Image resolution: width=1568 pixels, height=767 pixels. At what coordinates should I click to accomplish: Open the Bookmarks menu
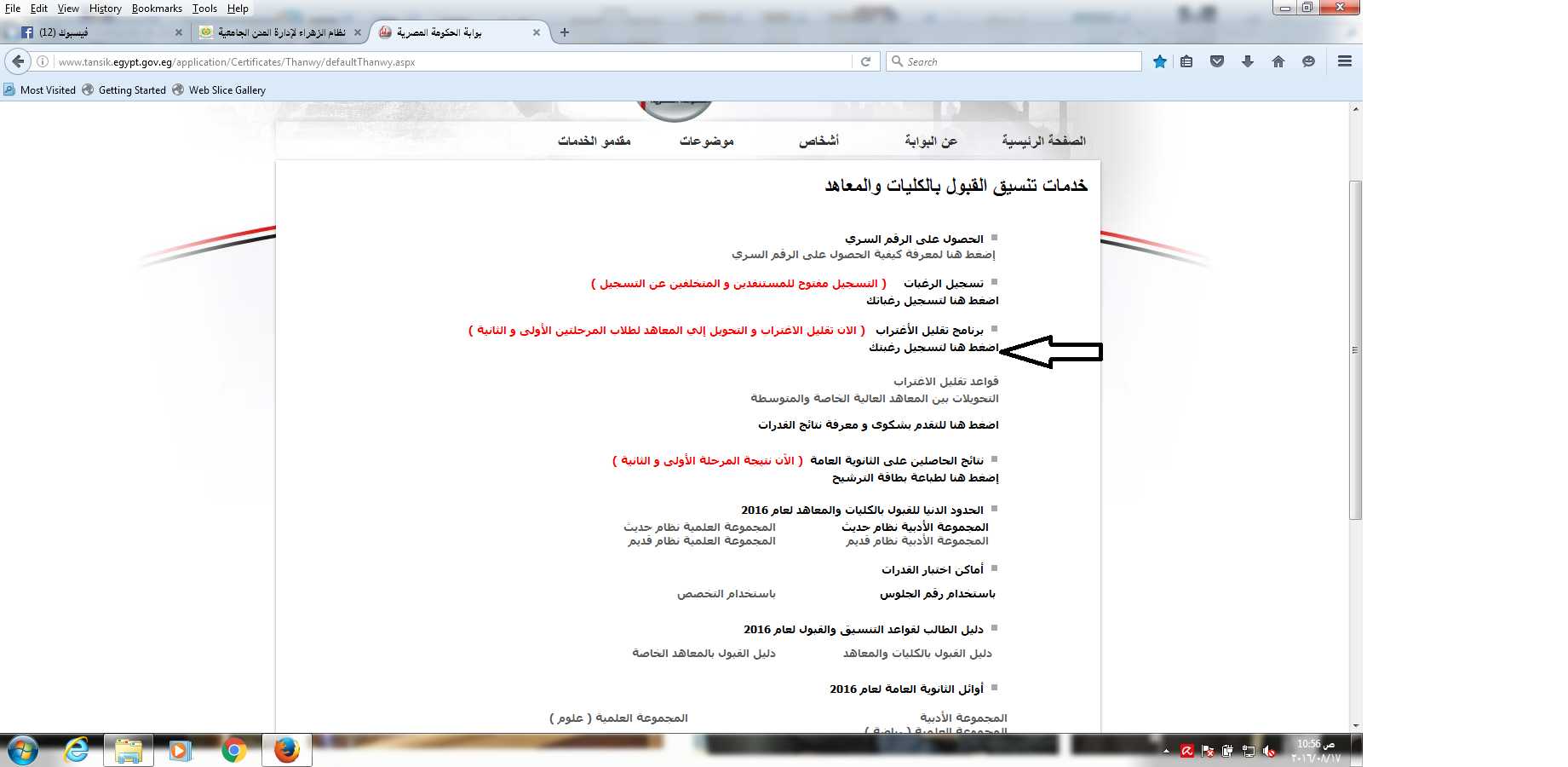pyautogui.click(x=157, y=9)
